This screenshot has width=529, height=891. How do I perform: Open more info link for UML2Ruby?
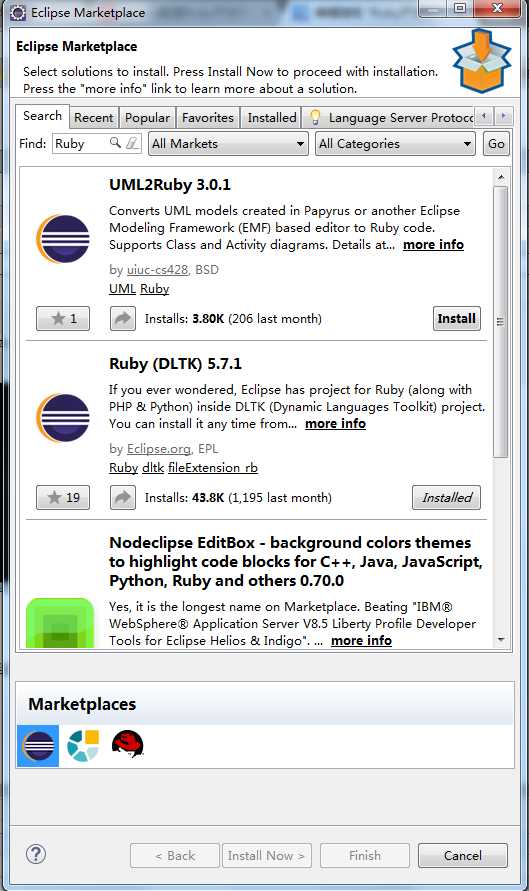click(x=434, y=245)
